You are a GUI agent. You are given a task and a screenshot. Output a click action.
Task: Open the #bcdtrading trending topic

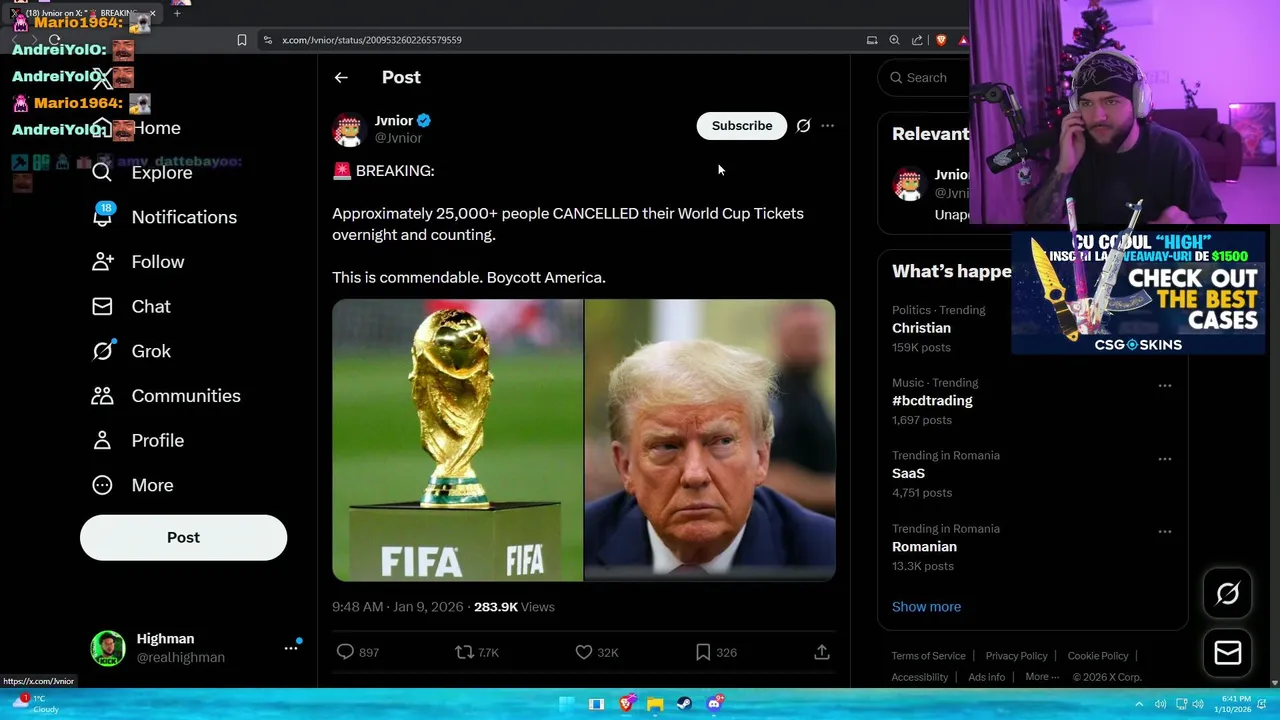pyautogui.click(x=932, y=401)
